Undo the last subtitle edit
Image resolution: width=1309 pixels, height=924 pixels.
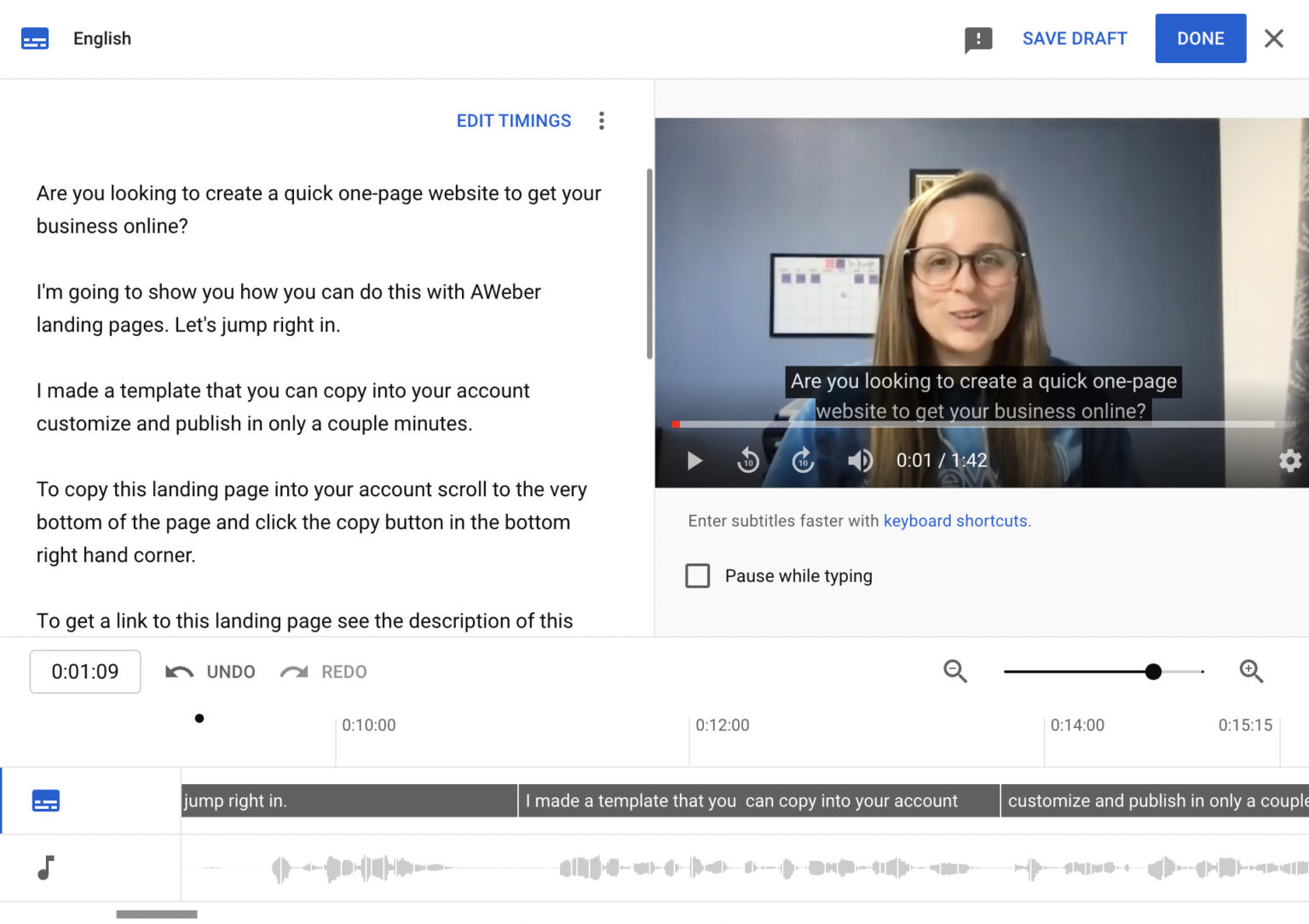pyautogui.click(x=209, y=672)
